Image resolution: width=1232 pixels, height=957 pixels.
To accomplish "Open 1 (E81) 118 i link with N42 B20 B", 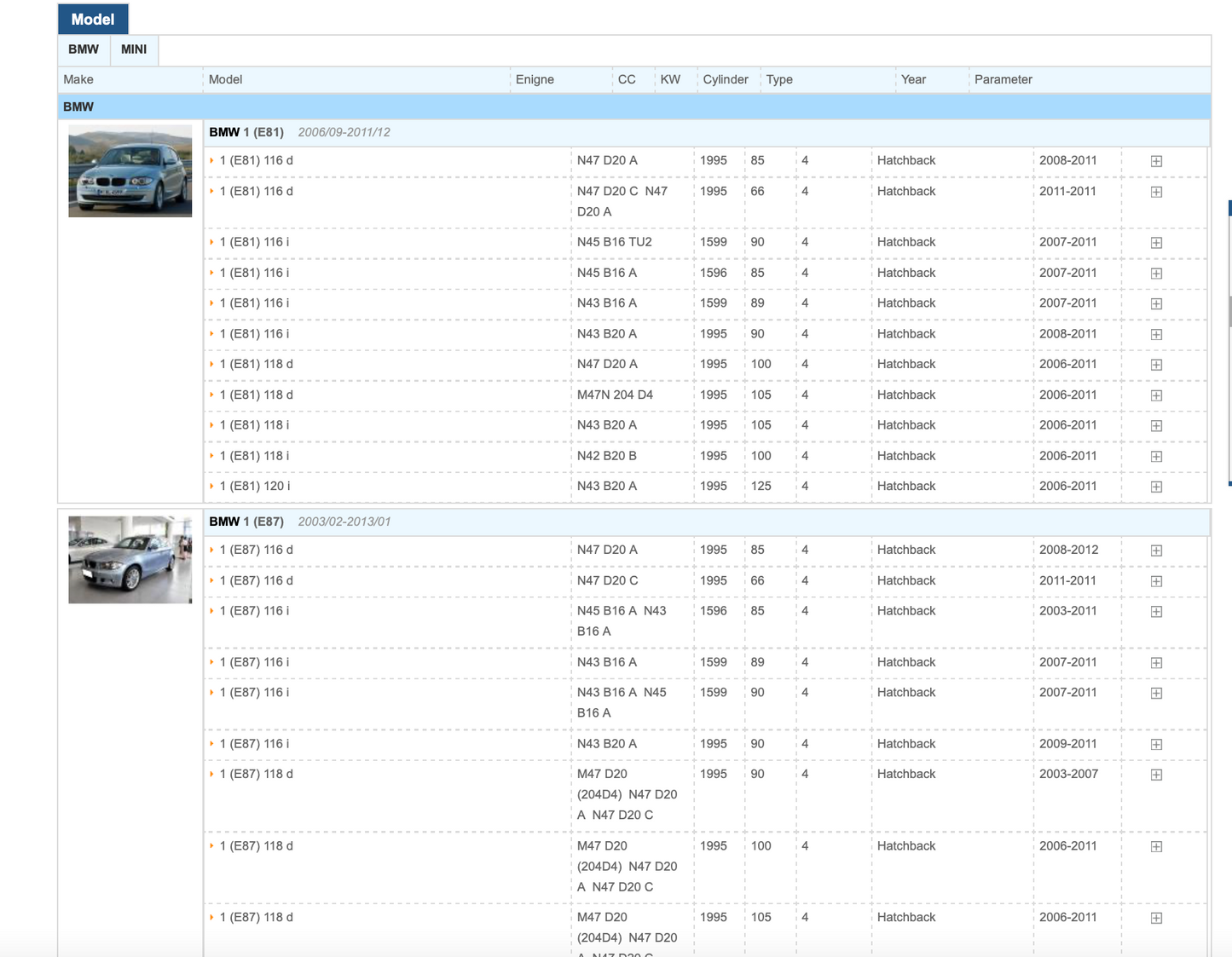I will point(255,456).
